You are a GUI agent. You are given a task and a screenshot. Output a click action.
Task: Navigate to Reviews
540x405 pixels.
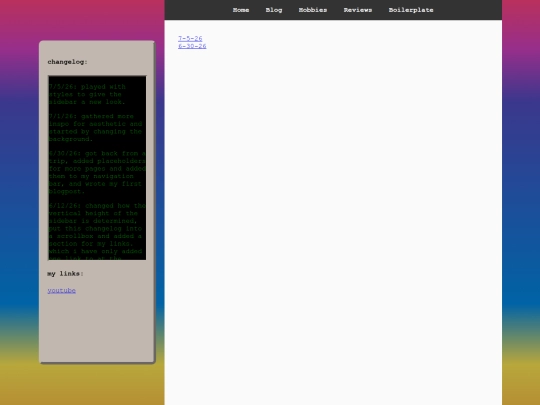tap(358, 10)
